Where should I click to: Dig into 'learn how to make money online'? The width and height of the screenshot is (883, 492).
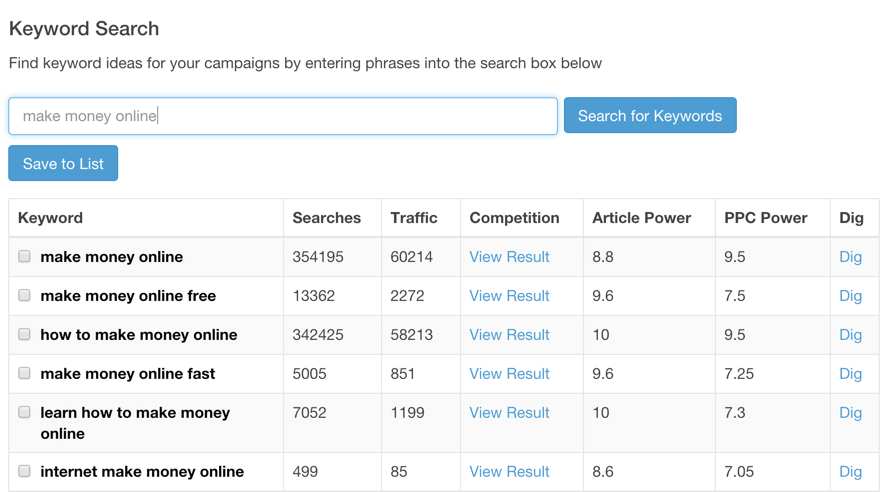850,413
